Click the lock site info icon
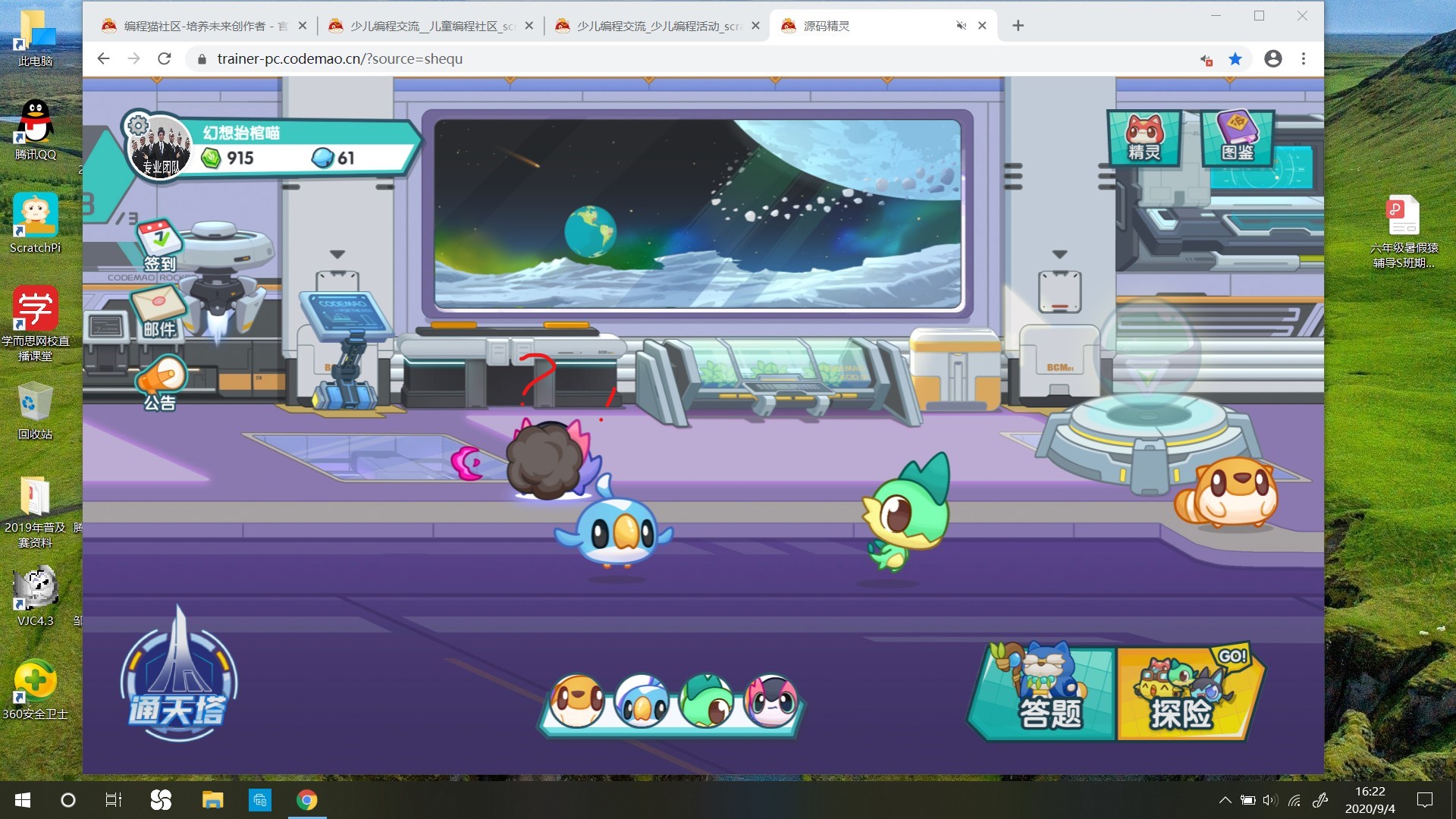The image size is (1456, 819). point(202,59)
